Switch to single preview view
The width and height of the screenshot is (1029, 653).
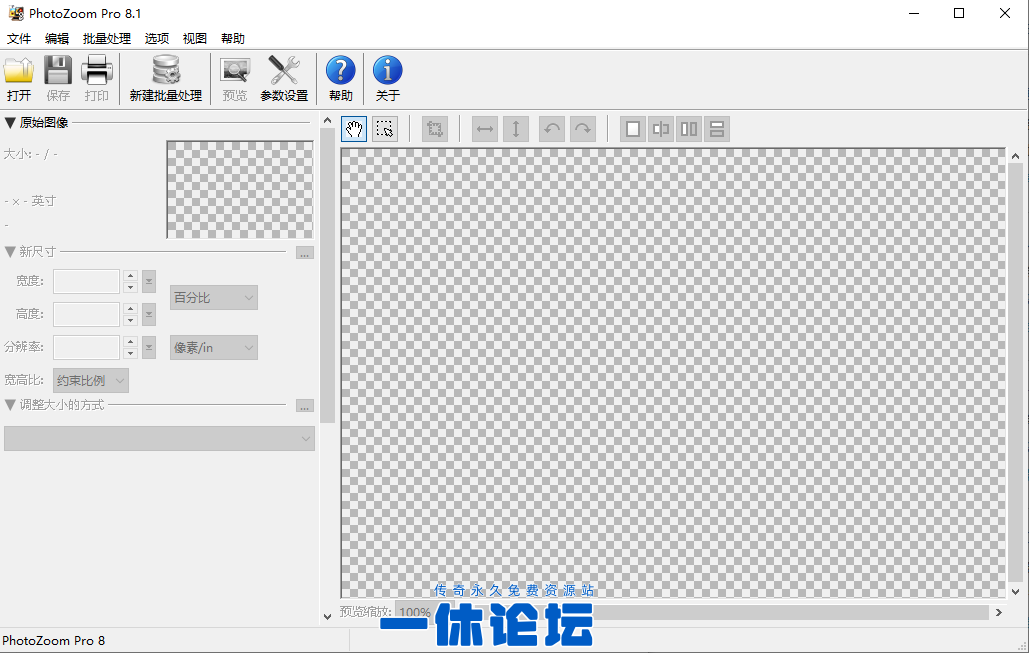click(633, 129)
